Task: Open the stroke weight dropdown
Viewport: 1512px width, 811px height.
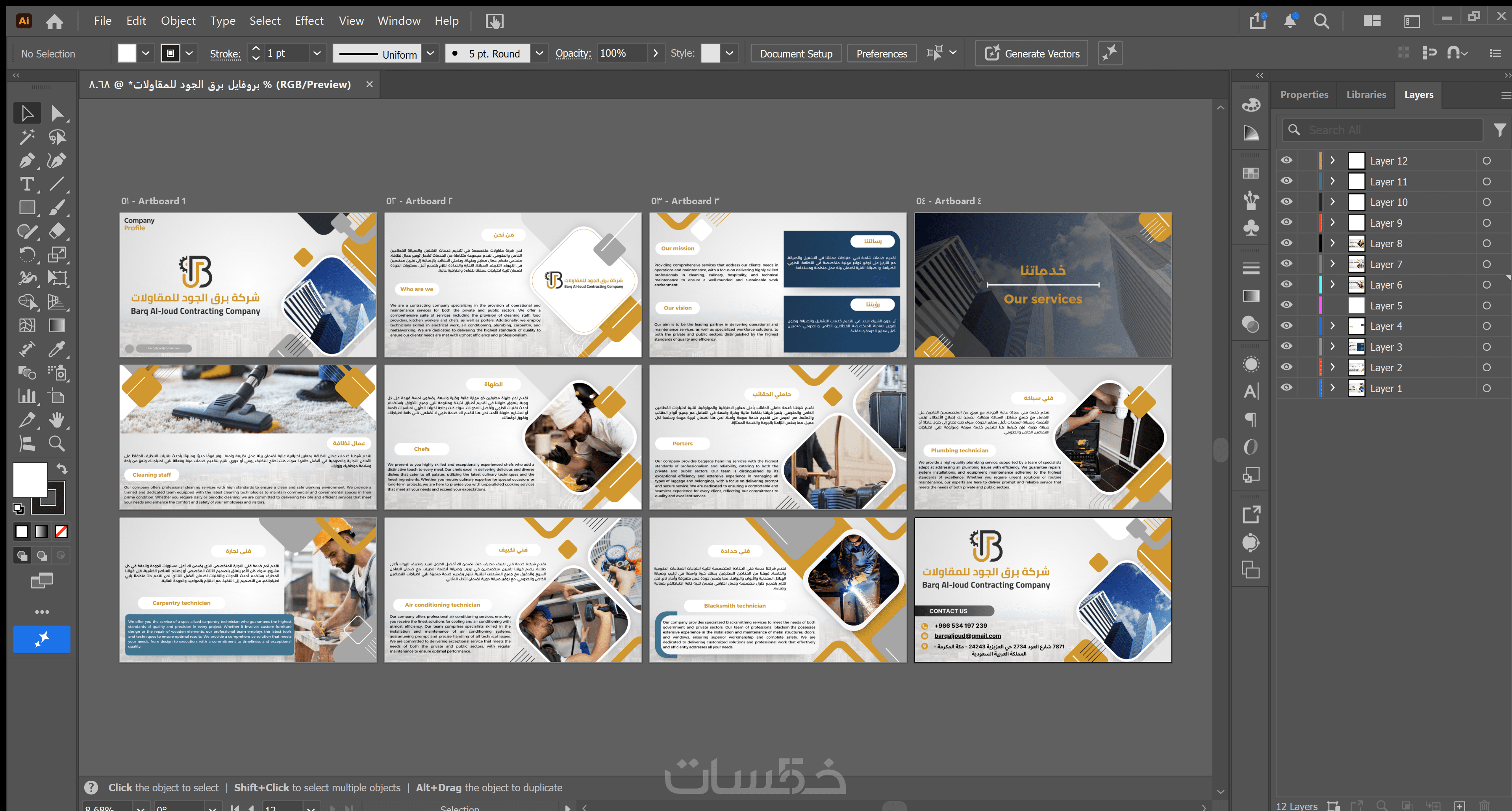Action: [x=317, y=54]
